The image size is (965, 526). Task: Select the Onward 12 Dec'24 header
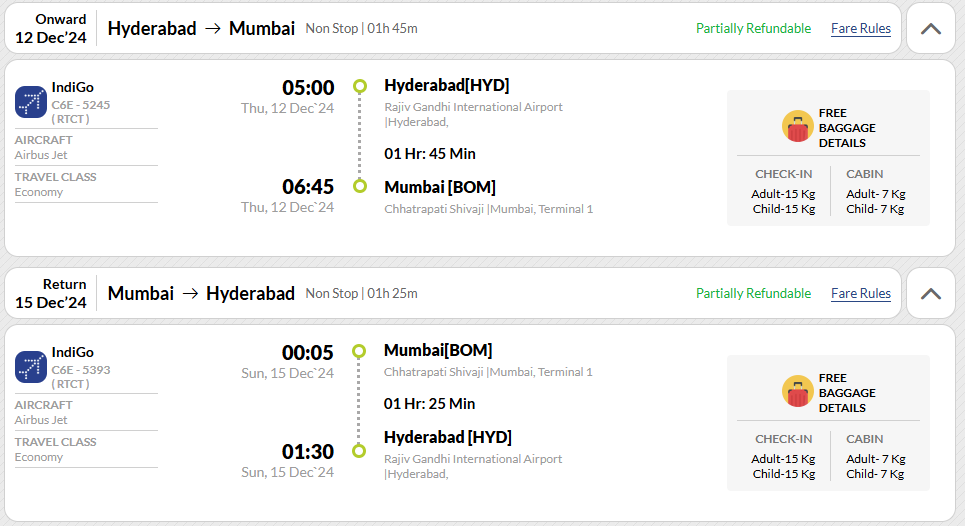[x=51, y=28]
